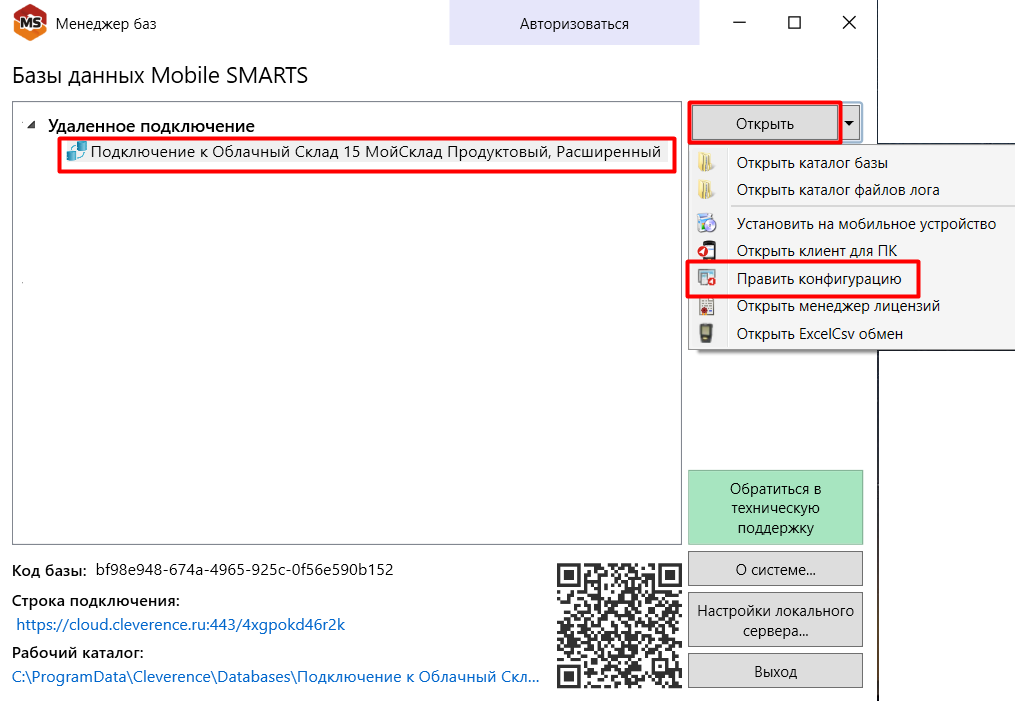The width and height of the screenshot is (1015, 701).
Task: Click the Открыть button
Action: tap(764, 123)
